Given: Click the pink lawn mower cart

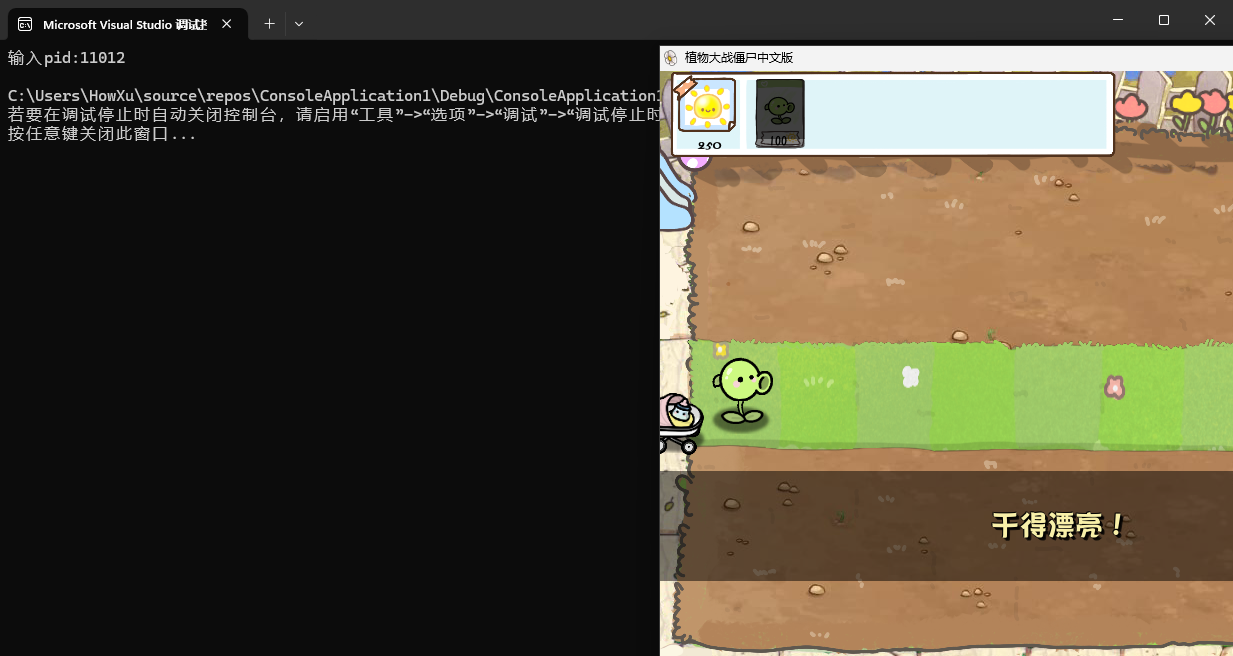Looking at the screenshot, I should pyautogui.click(x=678, y=422).
